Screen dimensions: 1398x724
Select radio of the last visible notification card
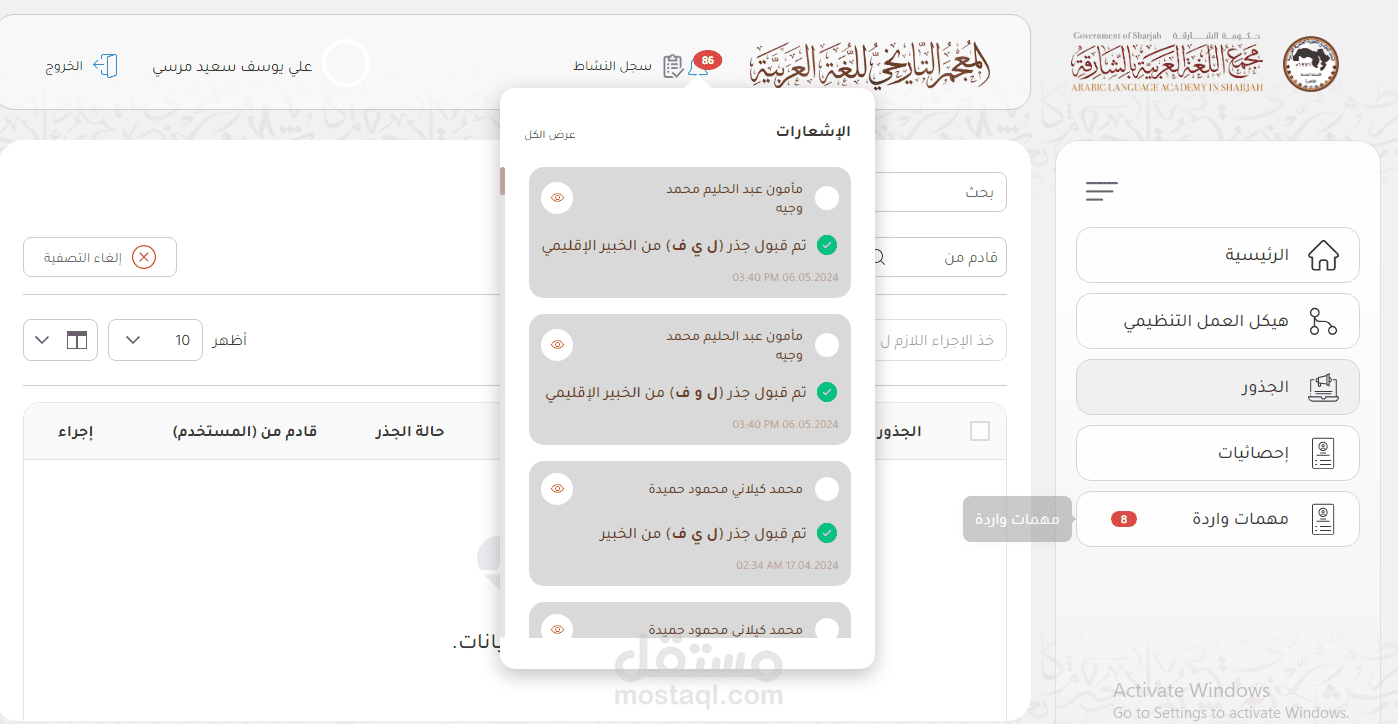(x=827, y=629)
